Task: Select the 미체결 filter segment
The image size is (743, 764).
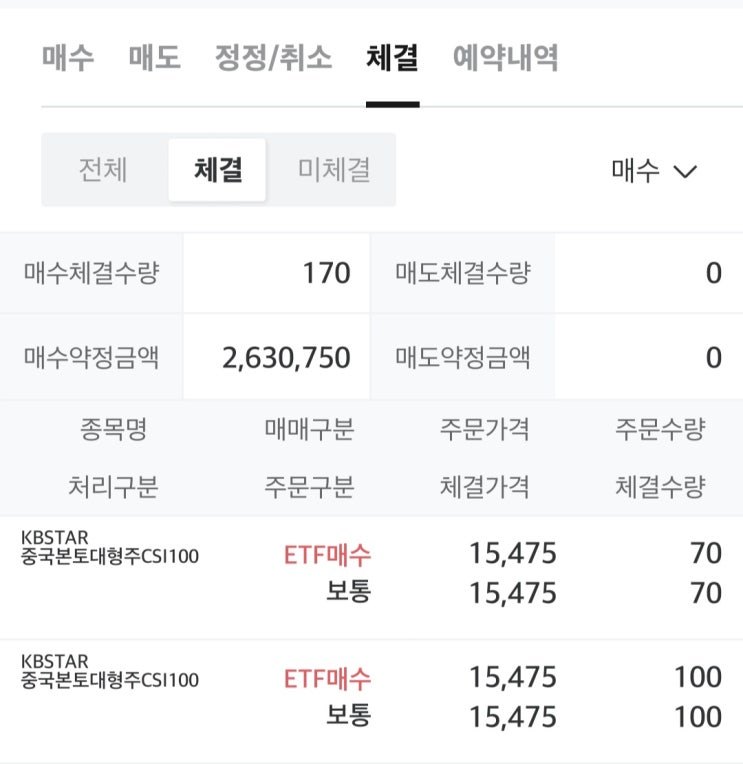Action: pos(333,170)
